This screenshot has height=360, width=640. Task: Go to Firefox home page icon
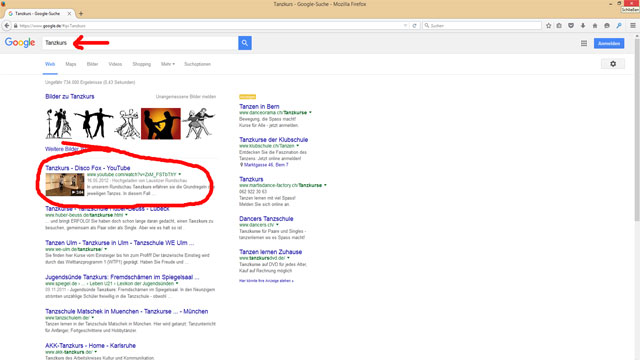tap(595, 26)
